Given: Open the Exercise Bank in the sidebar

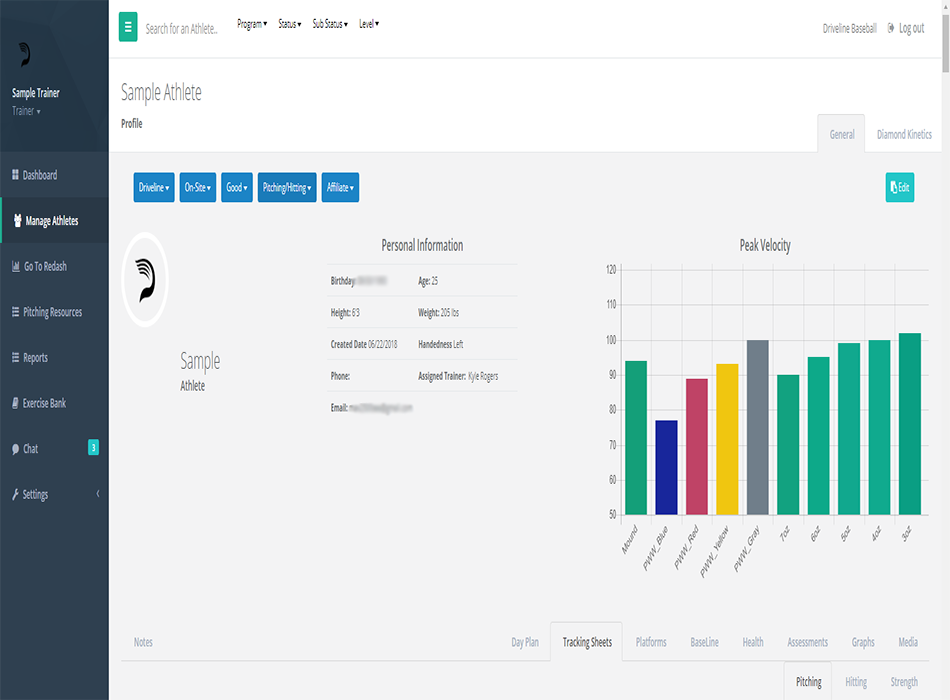Looking at the screenshot, I should tap(45, 403).
